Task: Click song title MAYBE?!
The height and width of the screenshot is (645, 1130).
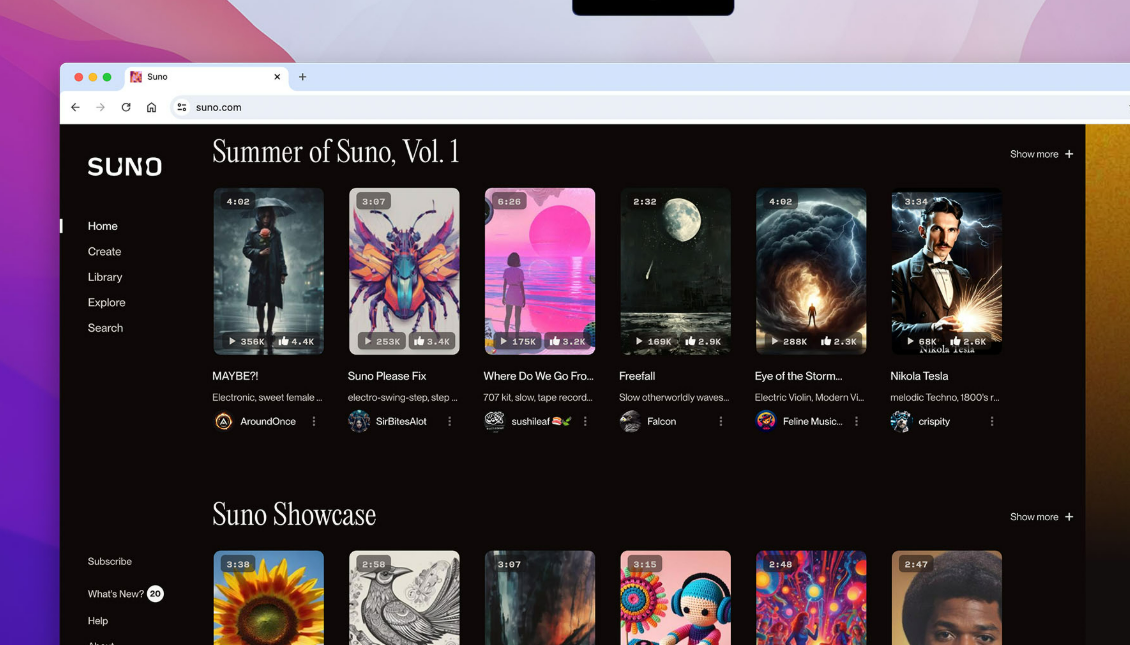Action: [x=235, y=376]
